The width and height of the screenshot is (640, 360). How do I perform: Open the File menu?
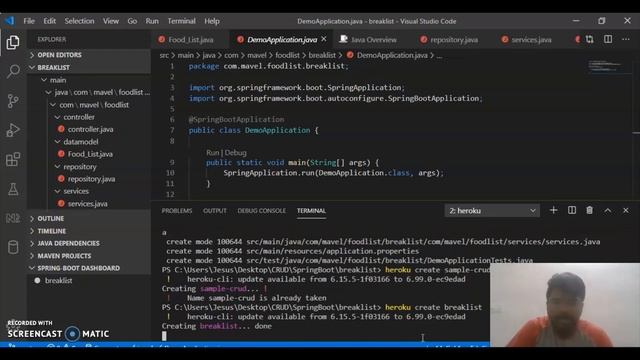(29, 21)
